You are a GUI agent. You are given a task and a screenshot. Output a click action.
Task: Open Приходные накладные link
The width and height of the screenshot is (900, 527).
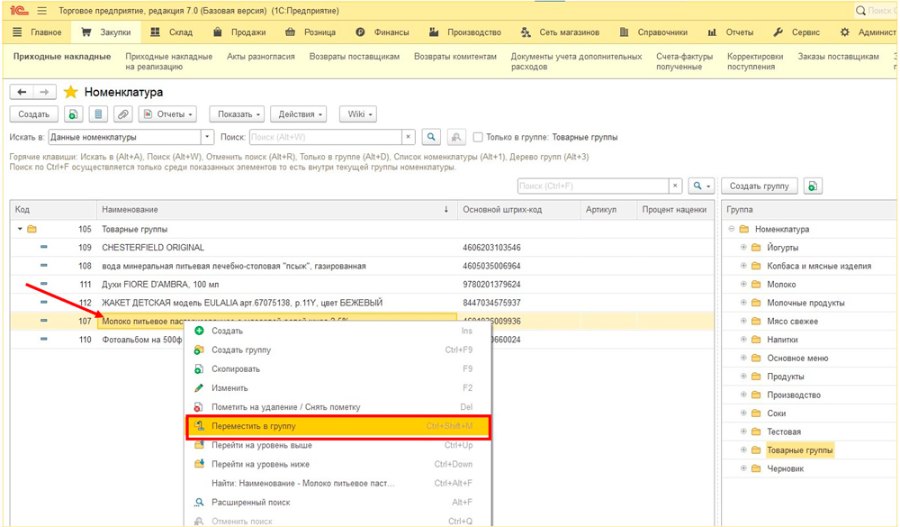click(x=62, y=56)
